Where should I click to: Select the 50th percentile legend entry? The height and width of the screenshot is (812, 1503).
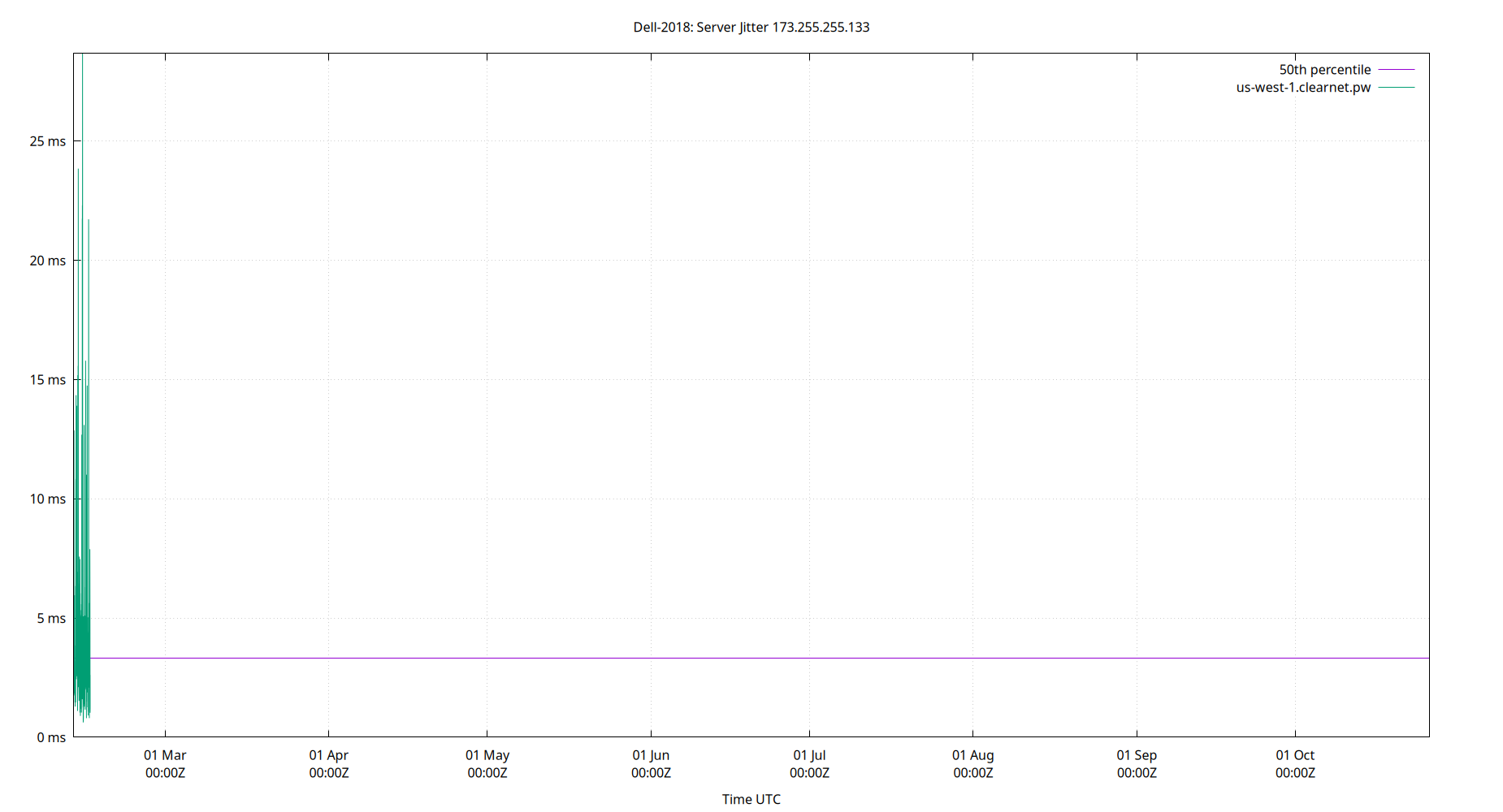1325,69
